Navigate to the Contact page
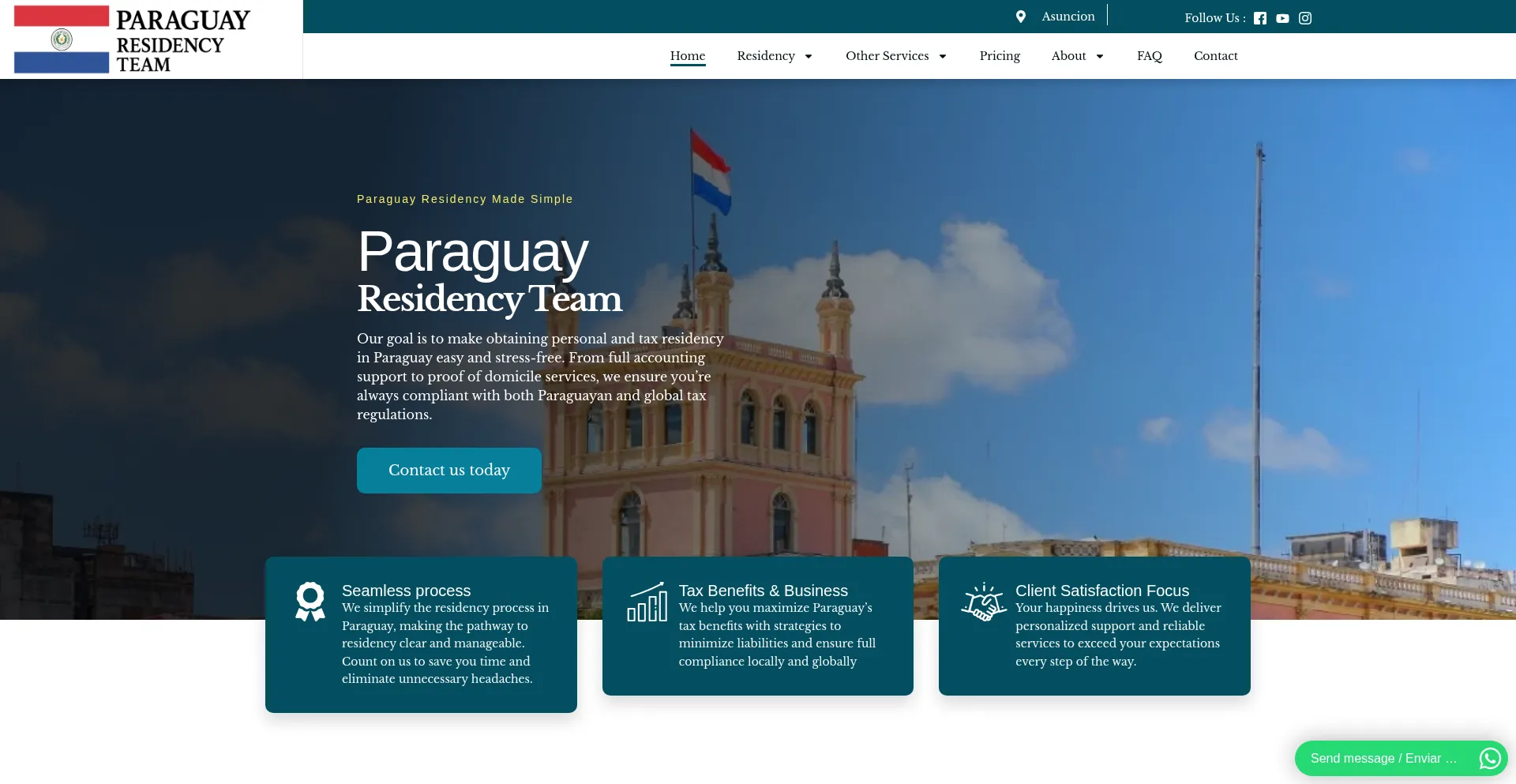 (x=1215, y=56)
